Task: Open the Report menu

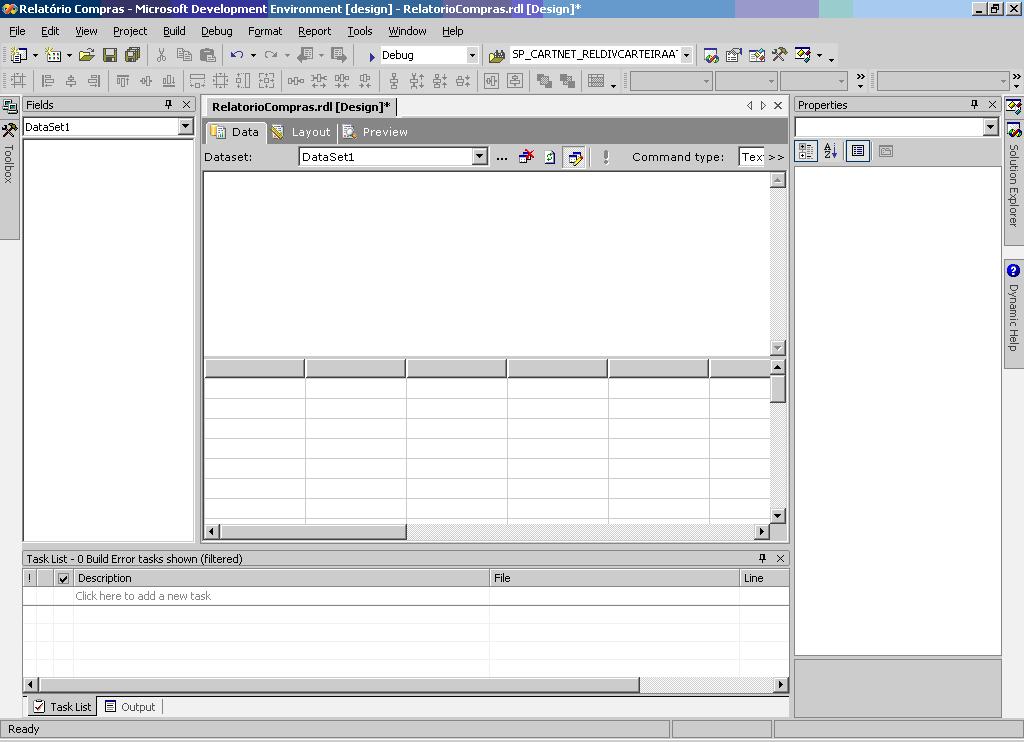Action: (x=314, y=31)
